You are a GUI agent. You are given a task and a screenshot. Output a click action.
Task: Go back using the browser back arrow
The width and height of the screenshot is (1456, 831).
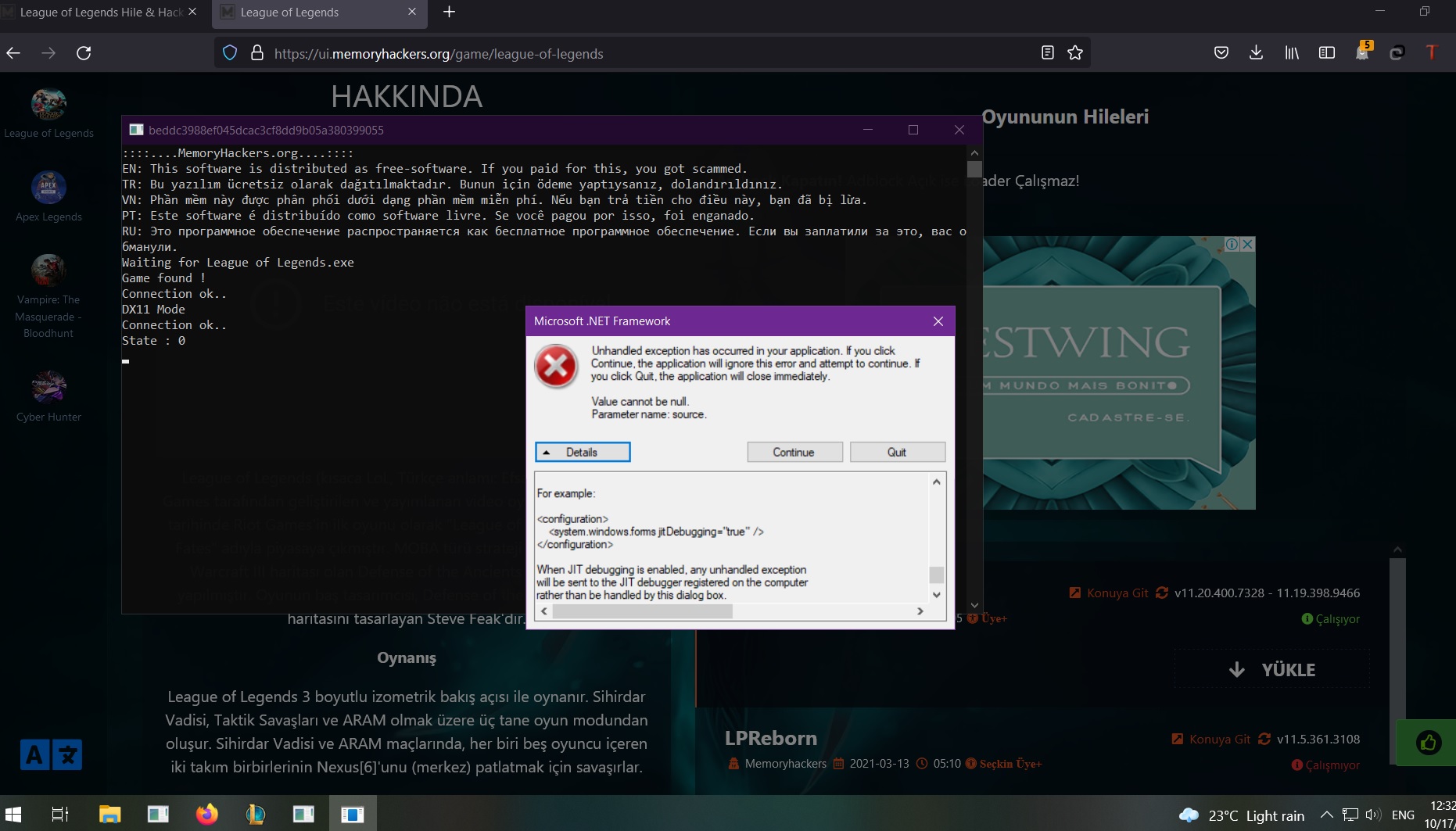click(13, 53)
